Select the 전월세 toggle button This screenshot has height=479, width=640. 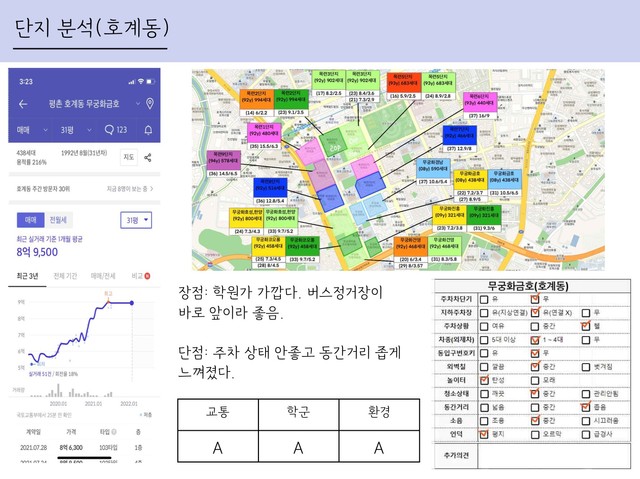point(58,220)
